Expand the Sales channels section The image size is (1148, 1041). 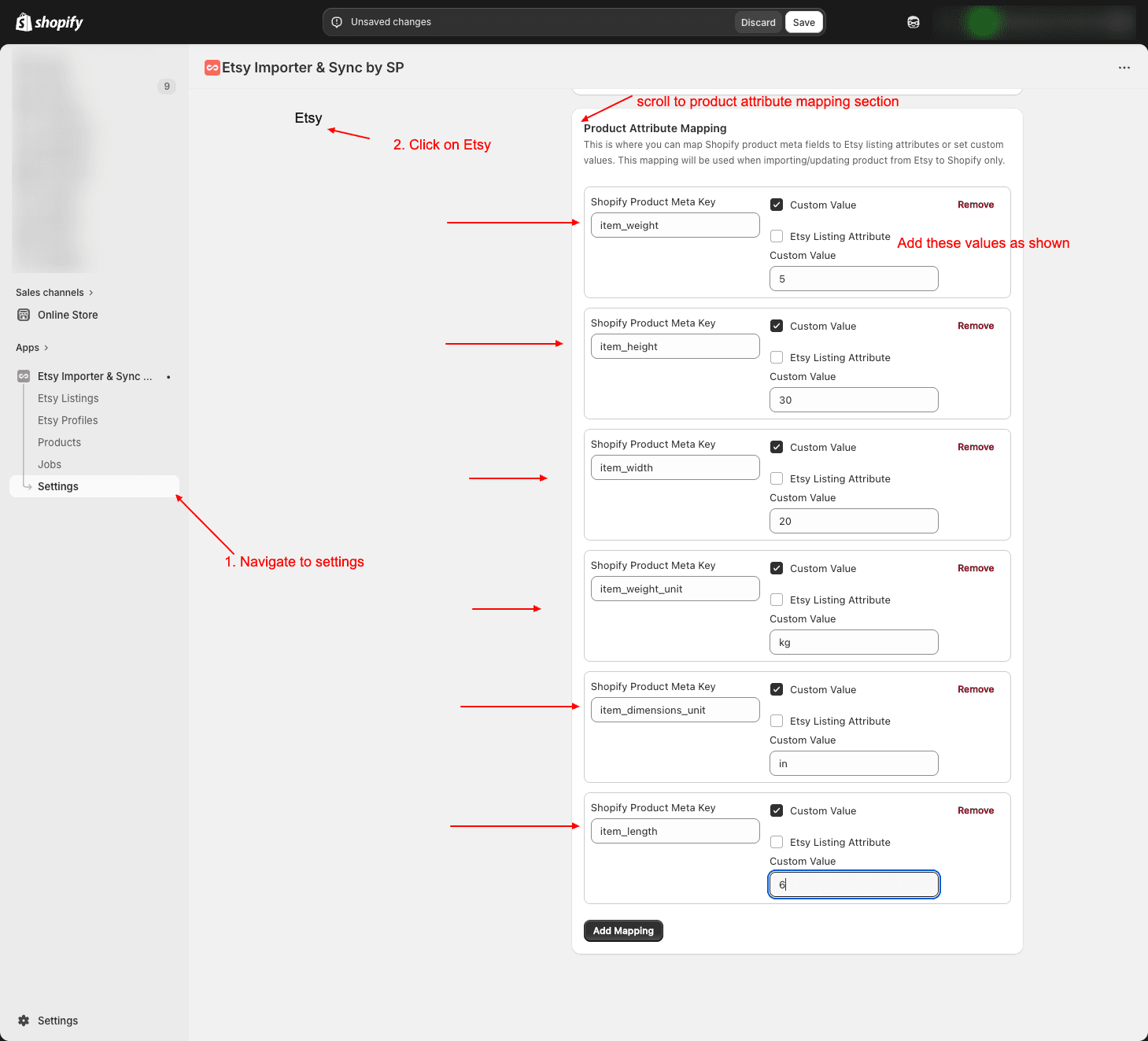click(54, 293)
